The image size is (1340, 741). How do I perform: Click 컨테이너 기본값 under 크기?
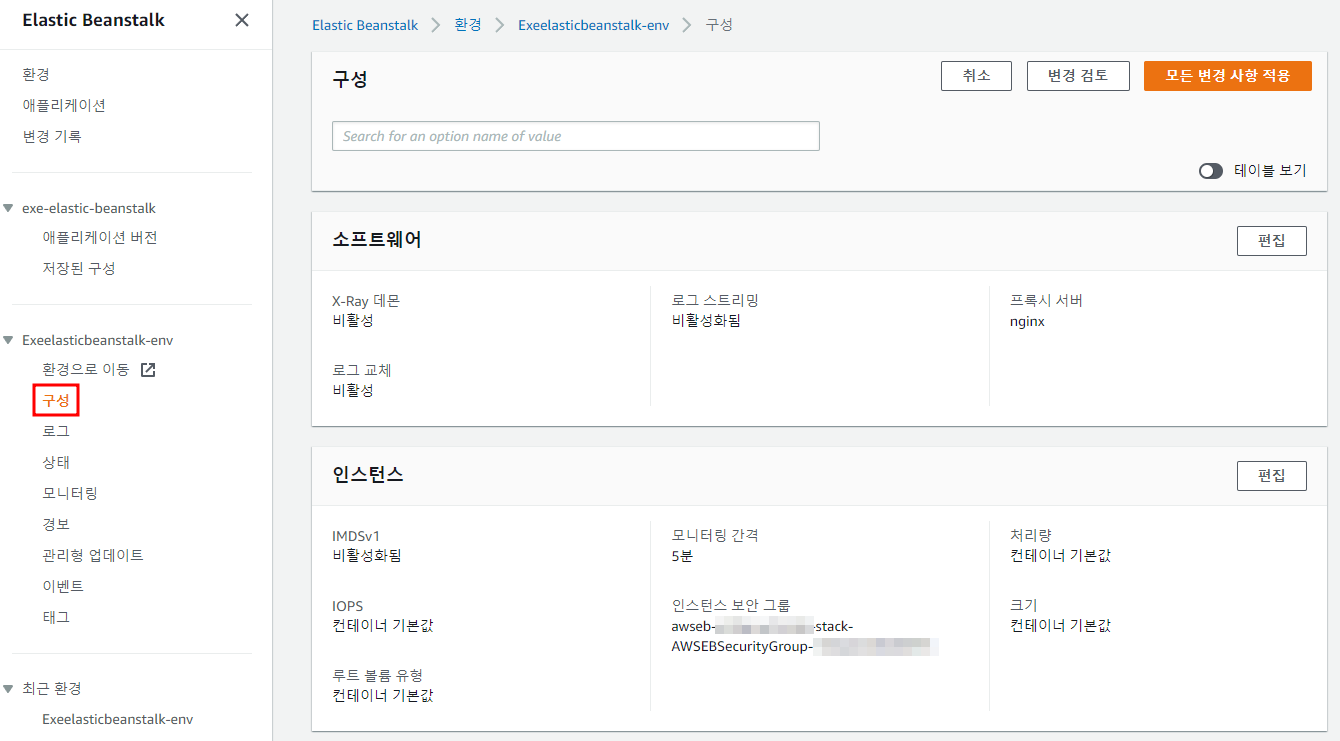pyautogui.click(x=1061, y=626)
